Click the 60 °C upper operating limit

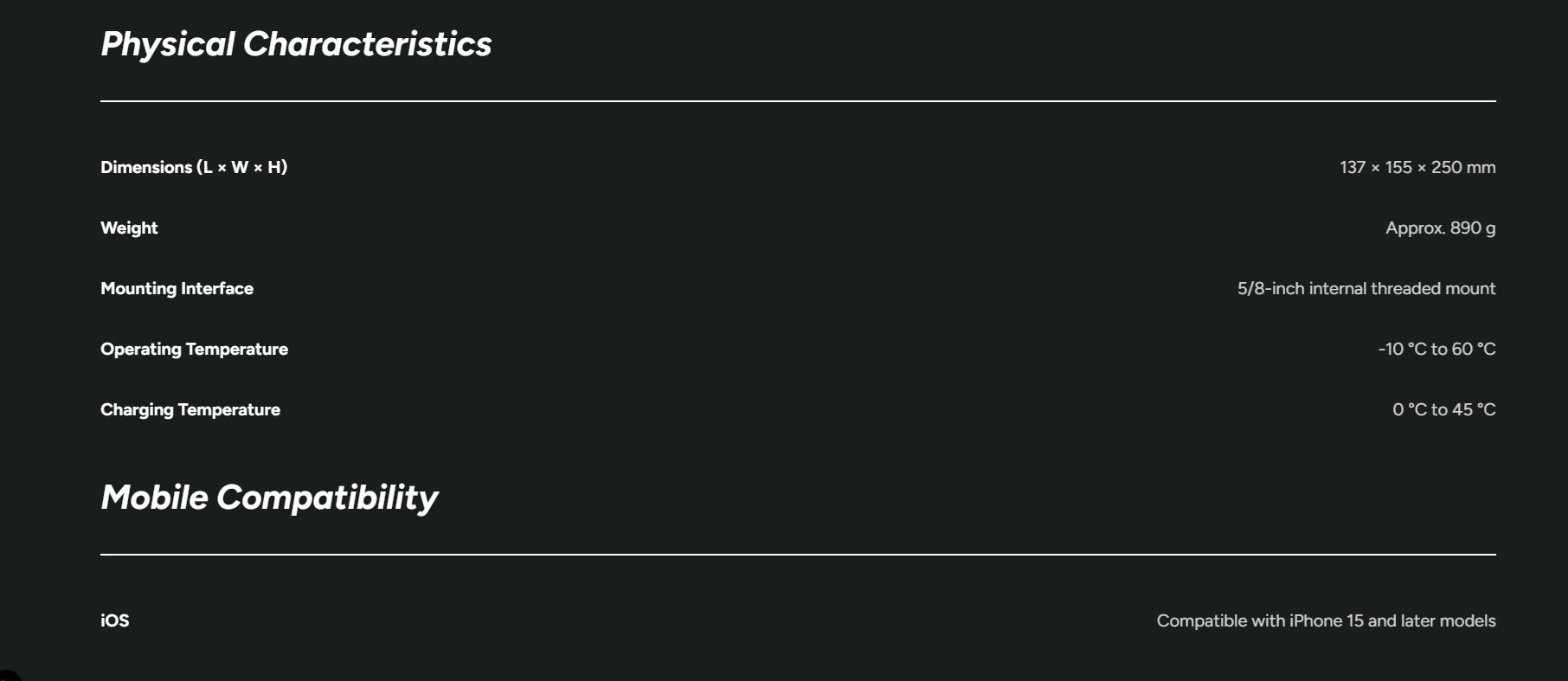point(1474,349)
